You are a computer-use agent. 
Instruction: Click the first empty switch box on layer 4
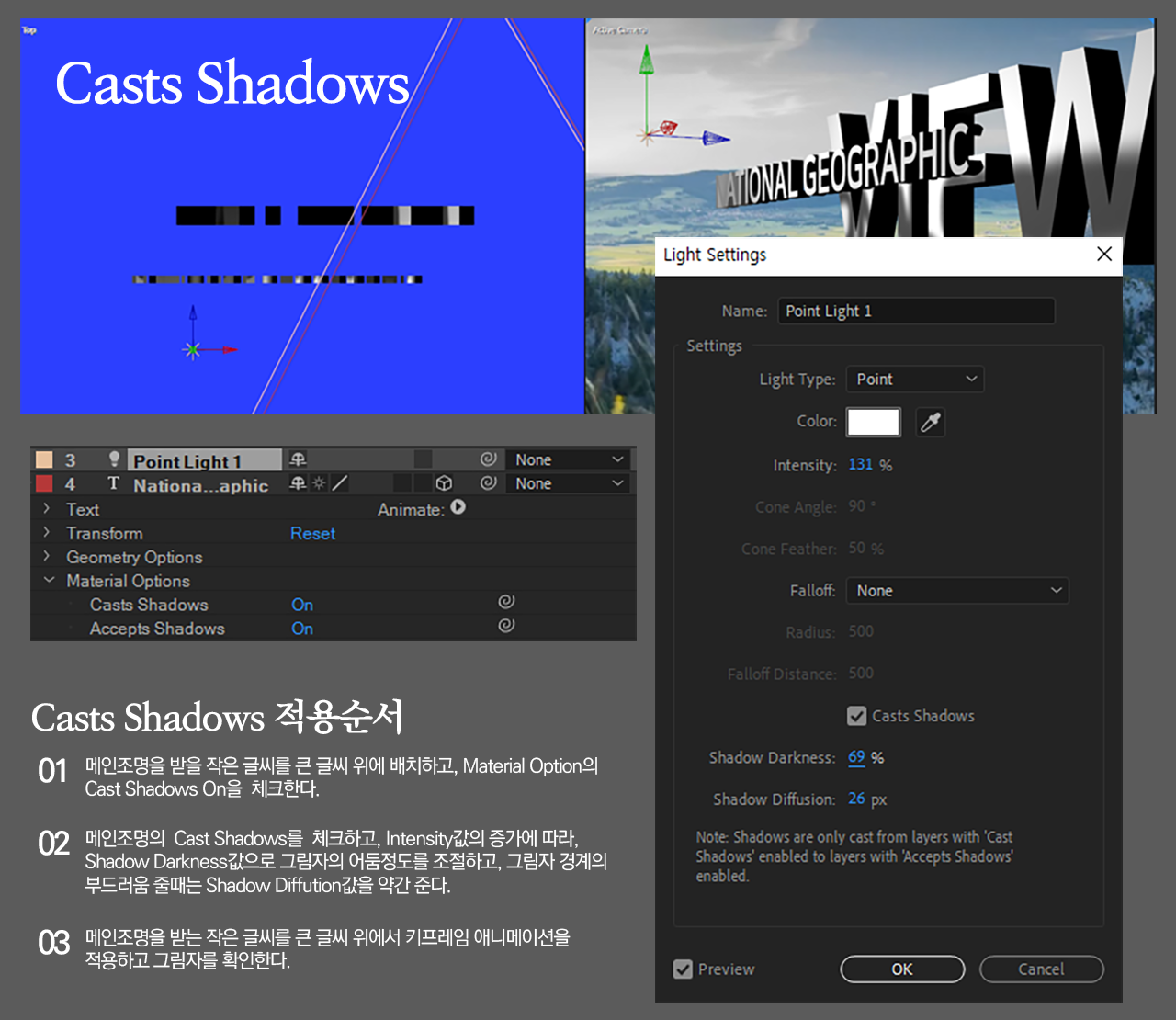click(x=402, y=483)
